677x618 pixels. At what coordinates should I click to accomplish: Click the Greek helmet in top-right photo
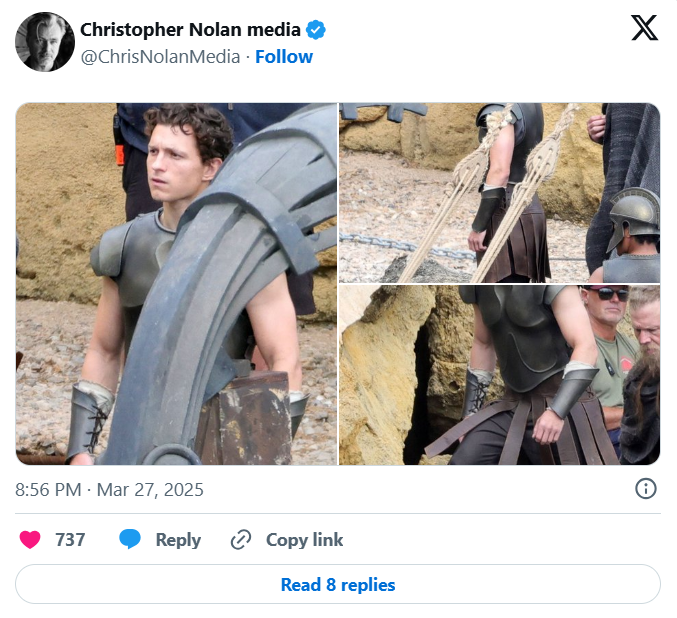coord(635,215)
